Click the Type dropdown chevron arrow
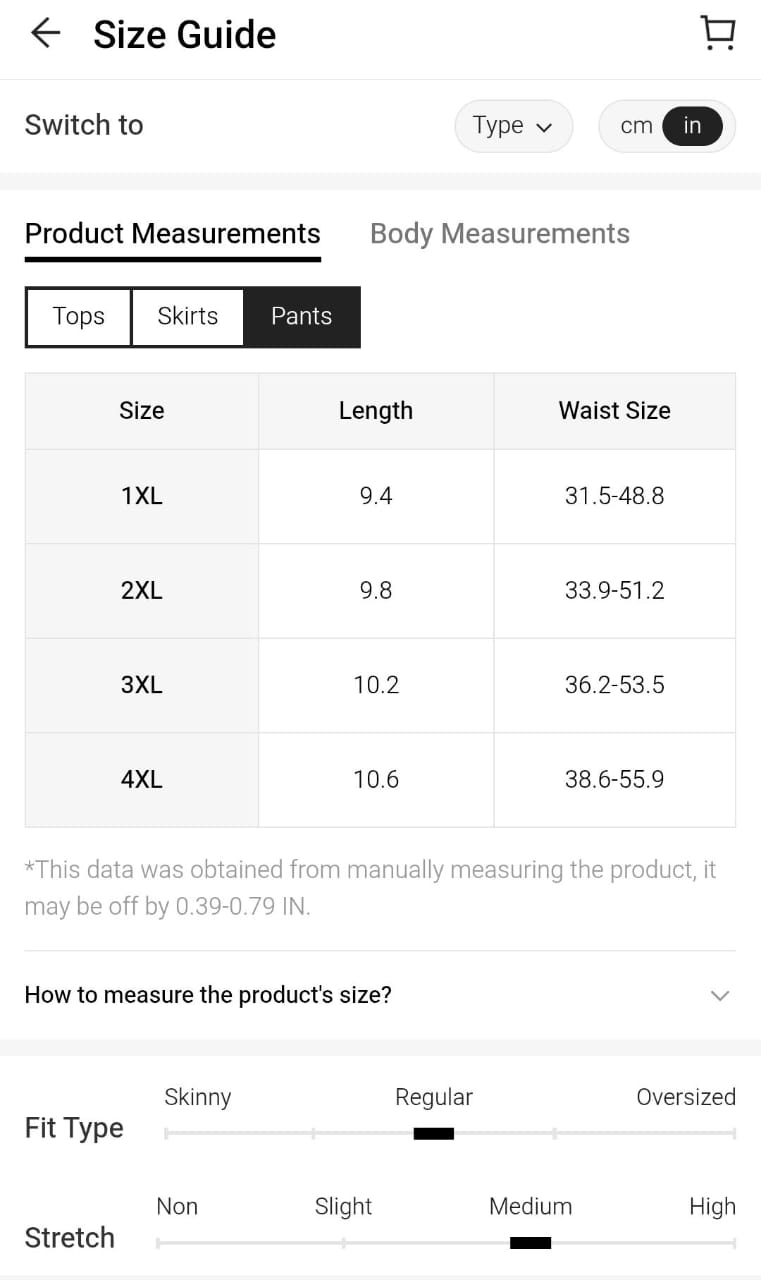The width and height of the screenshot is (761, 1280). 544,128
